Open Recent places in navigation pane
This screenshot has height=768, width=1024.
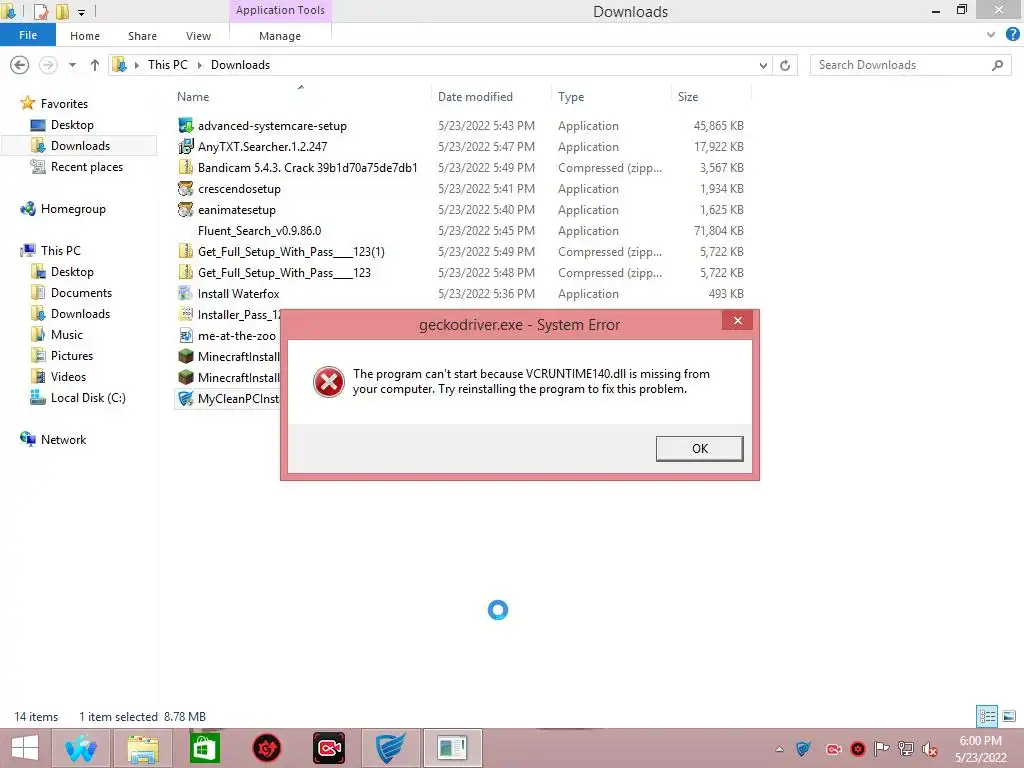click(87, 167)
